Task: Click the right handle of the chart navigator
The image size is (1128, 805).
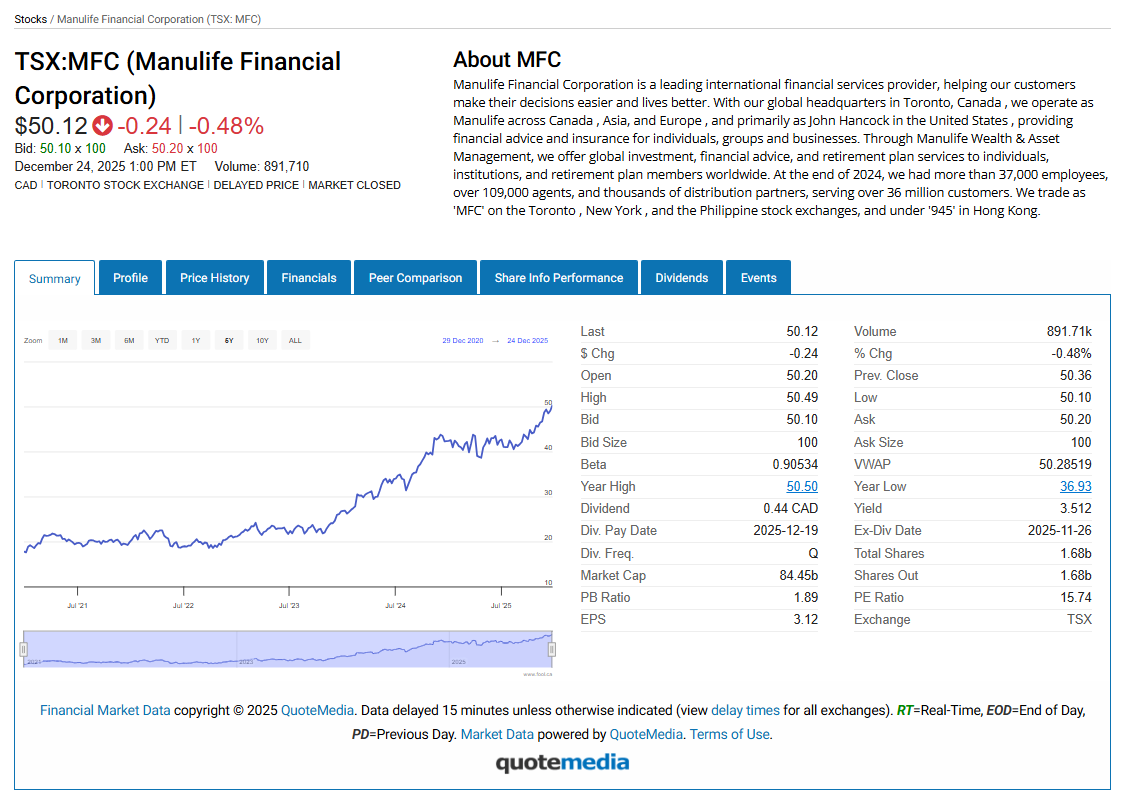Action: 551,649
